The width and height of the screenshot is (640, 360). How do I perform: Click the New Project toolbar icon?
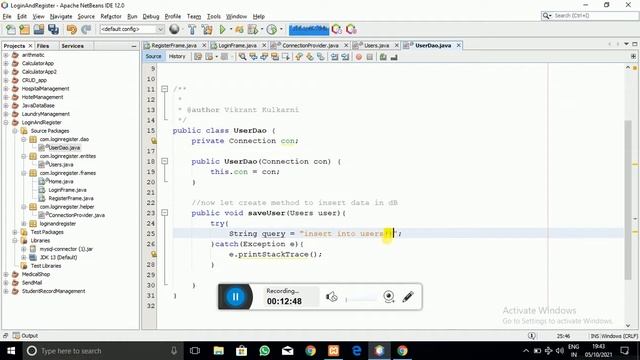click(x=24, y=29)
